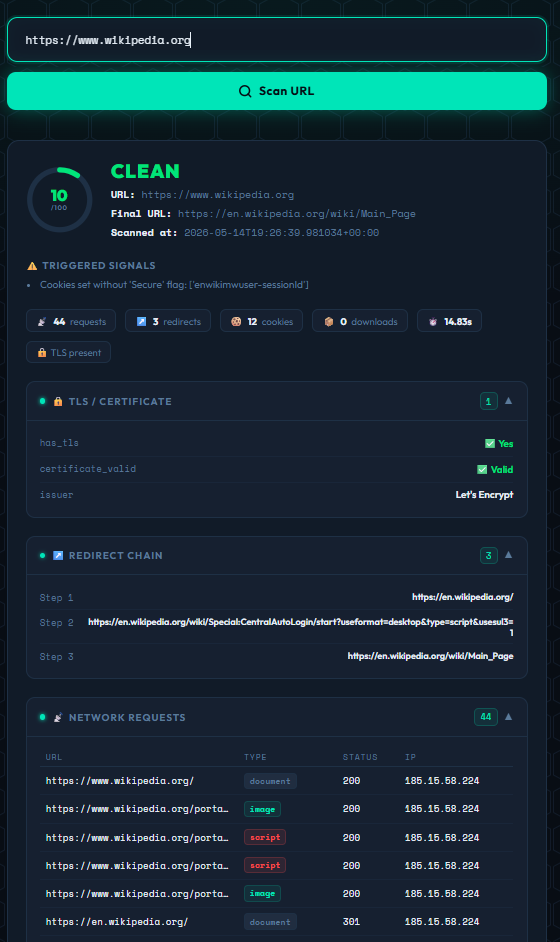Click Step 3 Main_Page redirect URL
Viewport: 560px width, 942px height.
[430, 656]
